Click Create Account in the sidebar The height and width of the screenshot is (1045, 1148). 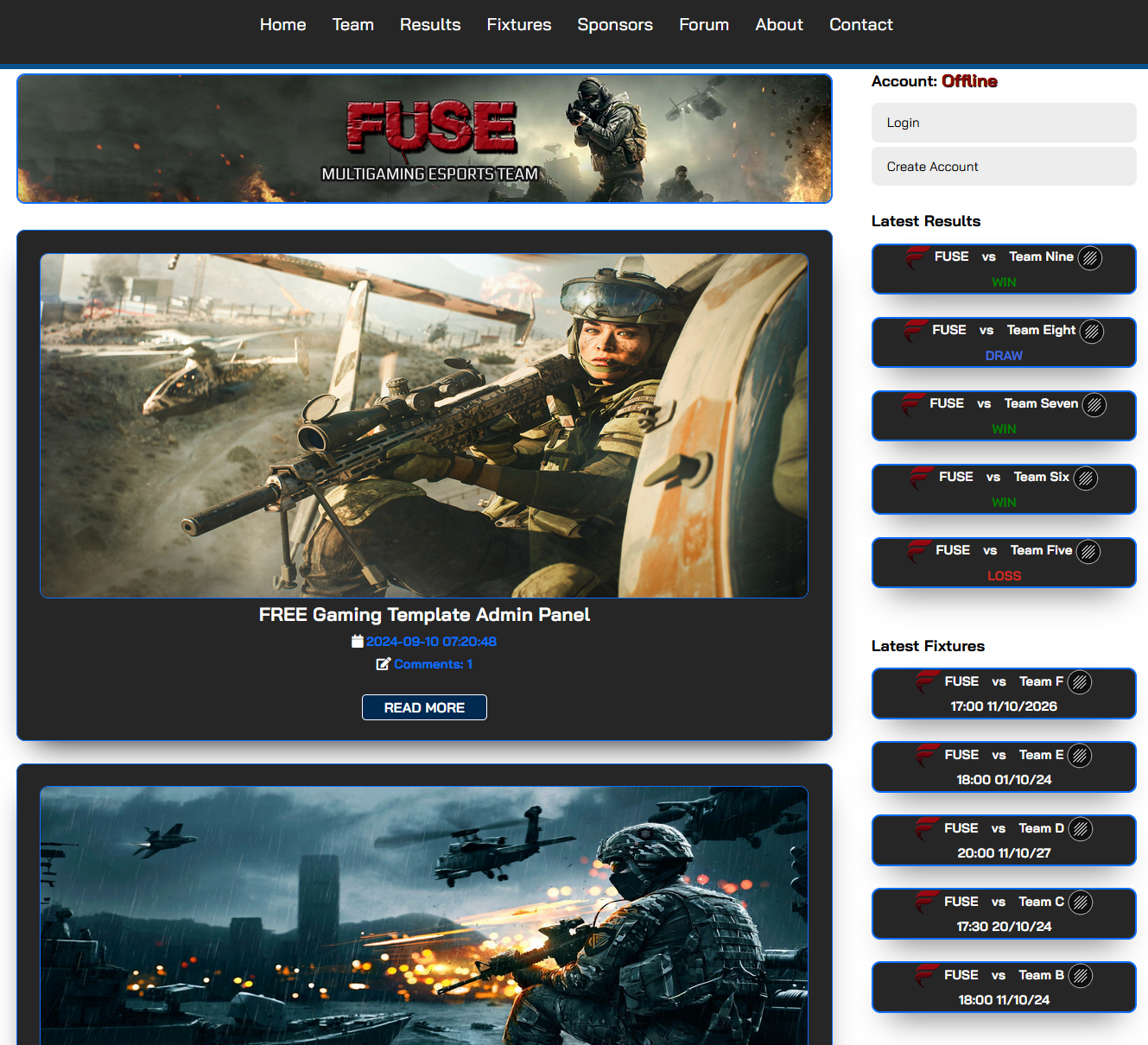pyautogui.click(x=1004, y=167)
